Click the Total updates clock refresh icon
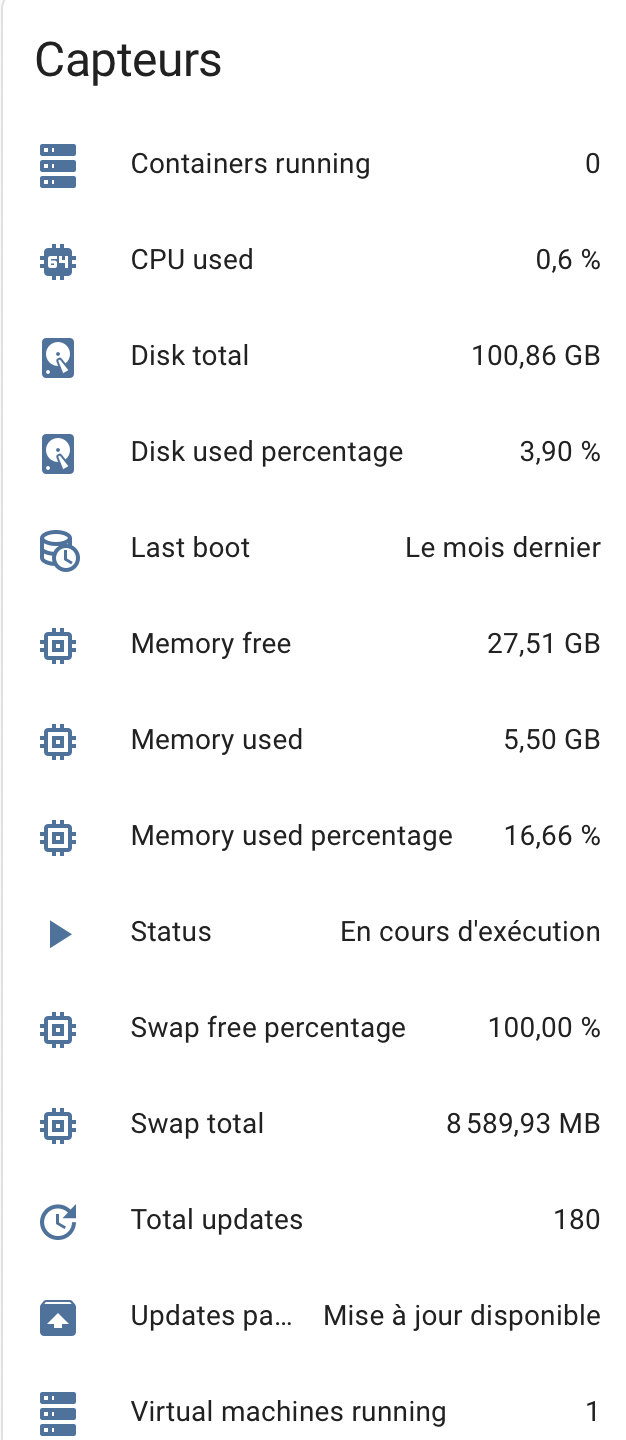The image size is (626, 1440). coord(58,1221)
